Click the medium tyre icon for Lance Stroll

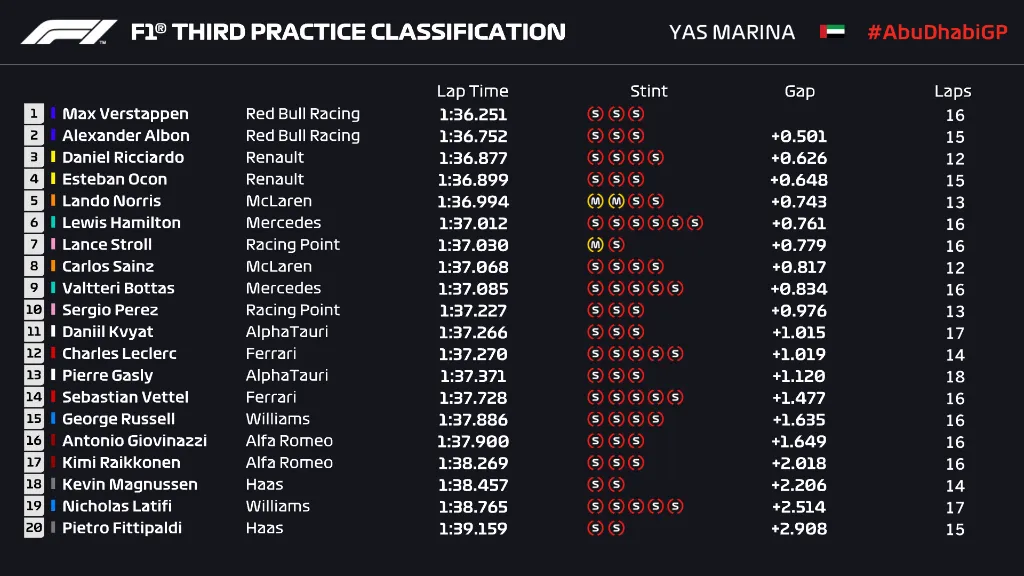[x=595, y=245]
